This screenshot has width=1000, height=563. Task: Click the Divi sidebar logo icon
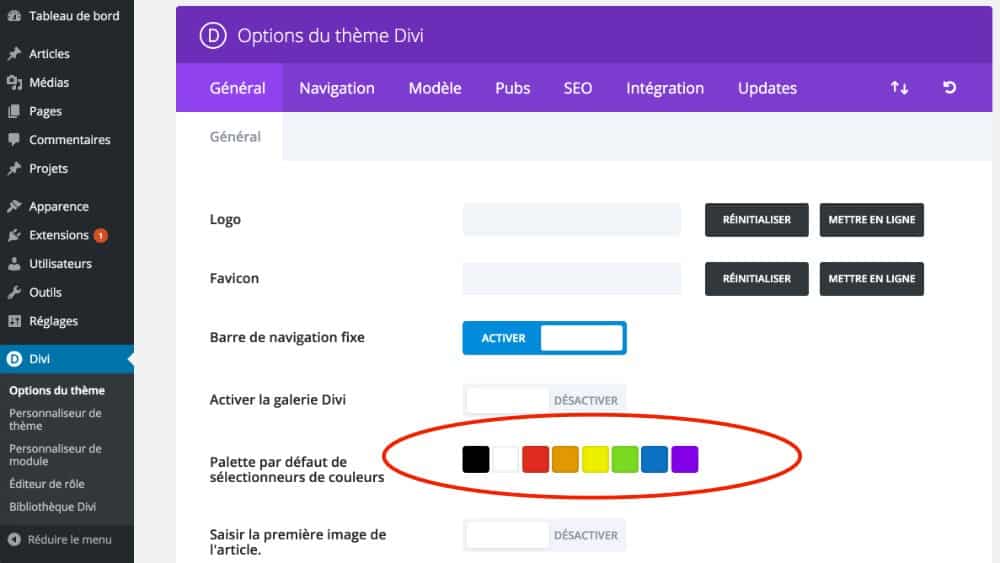[14, 359]
